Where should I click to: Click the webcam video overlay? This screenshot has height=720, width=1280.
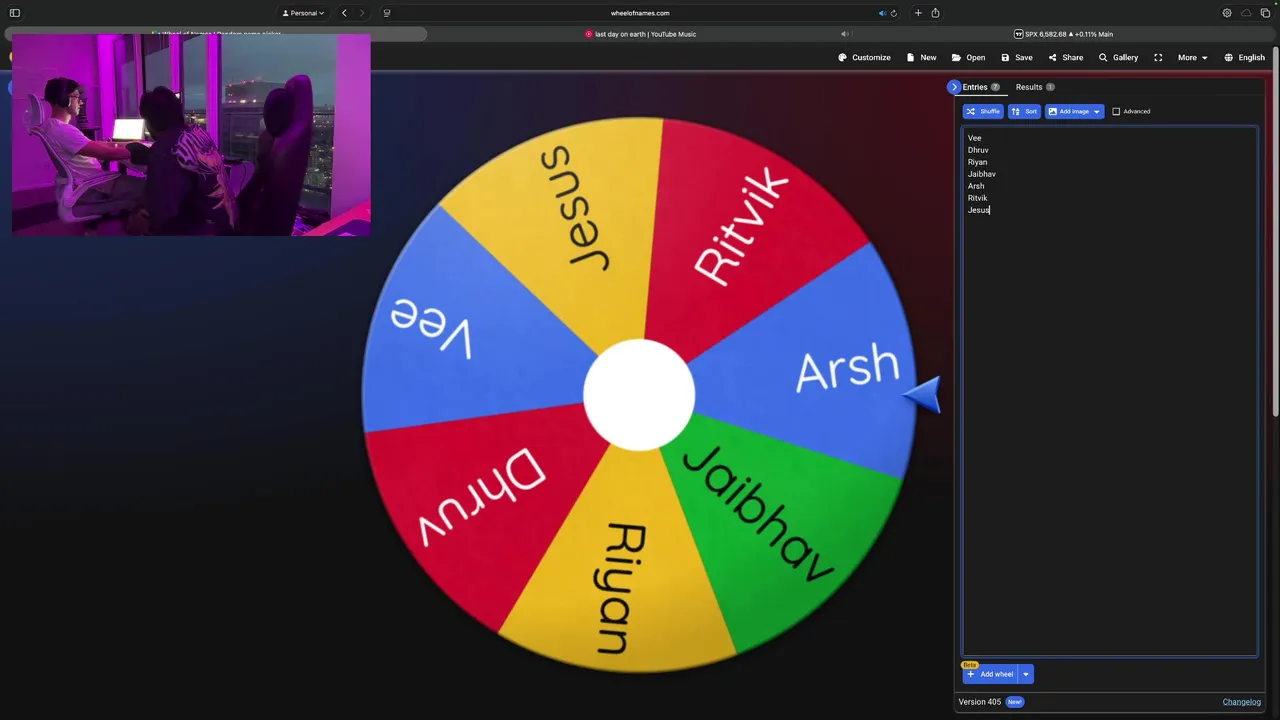coord(191,135)
